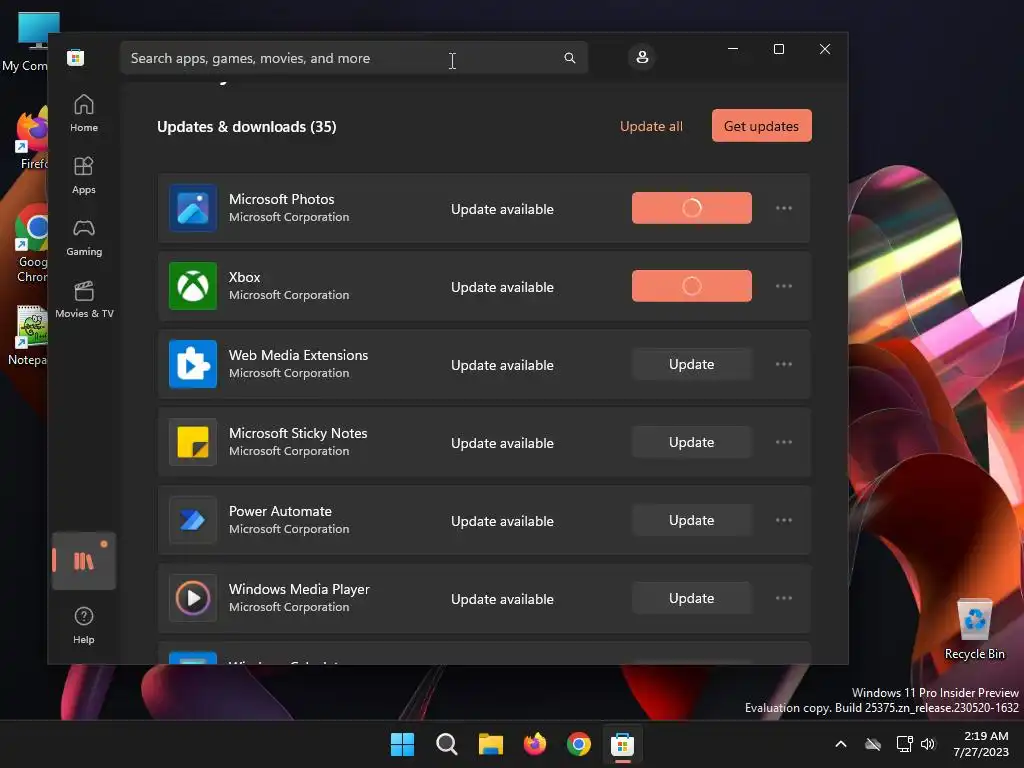
Task: Click the Get updates button
Action: click(x=761, y=125)
